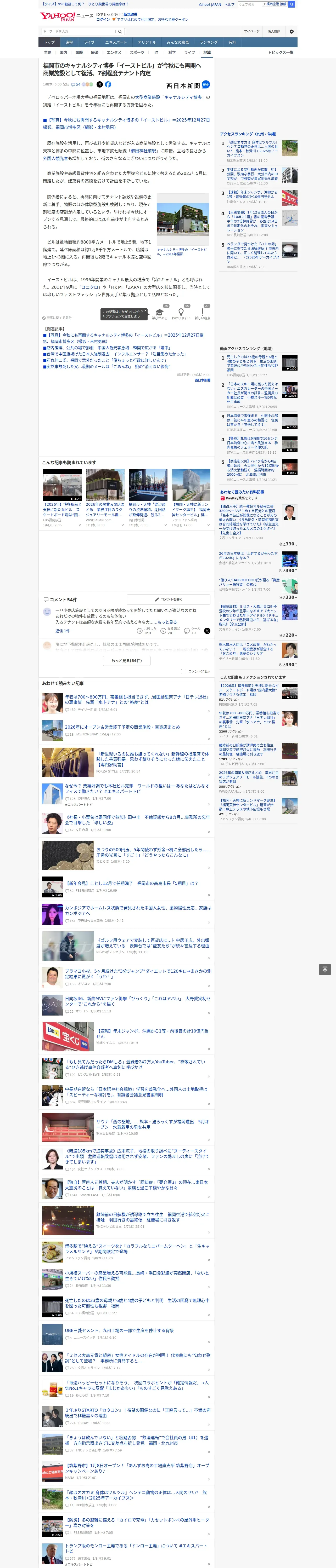Open paid article 26年の日本株は「上昇するが尖った方が

click(x=249, y=556)
